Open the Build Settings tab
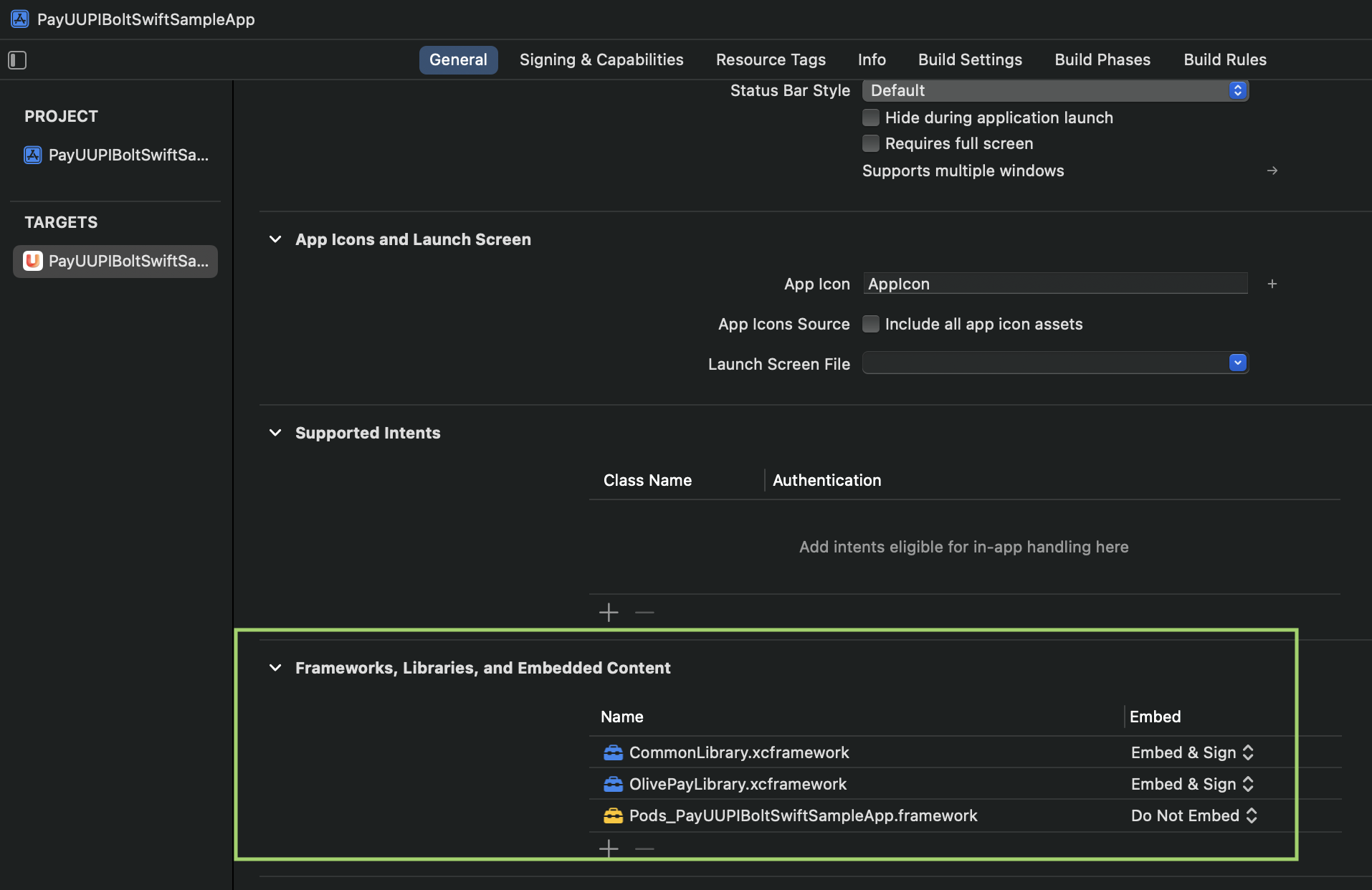Viewport: 1372px width, 890px height. [970, 59]
